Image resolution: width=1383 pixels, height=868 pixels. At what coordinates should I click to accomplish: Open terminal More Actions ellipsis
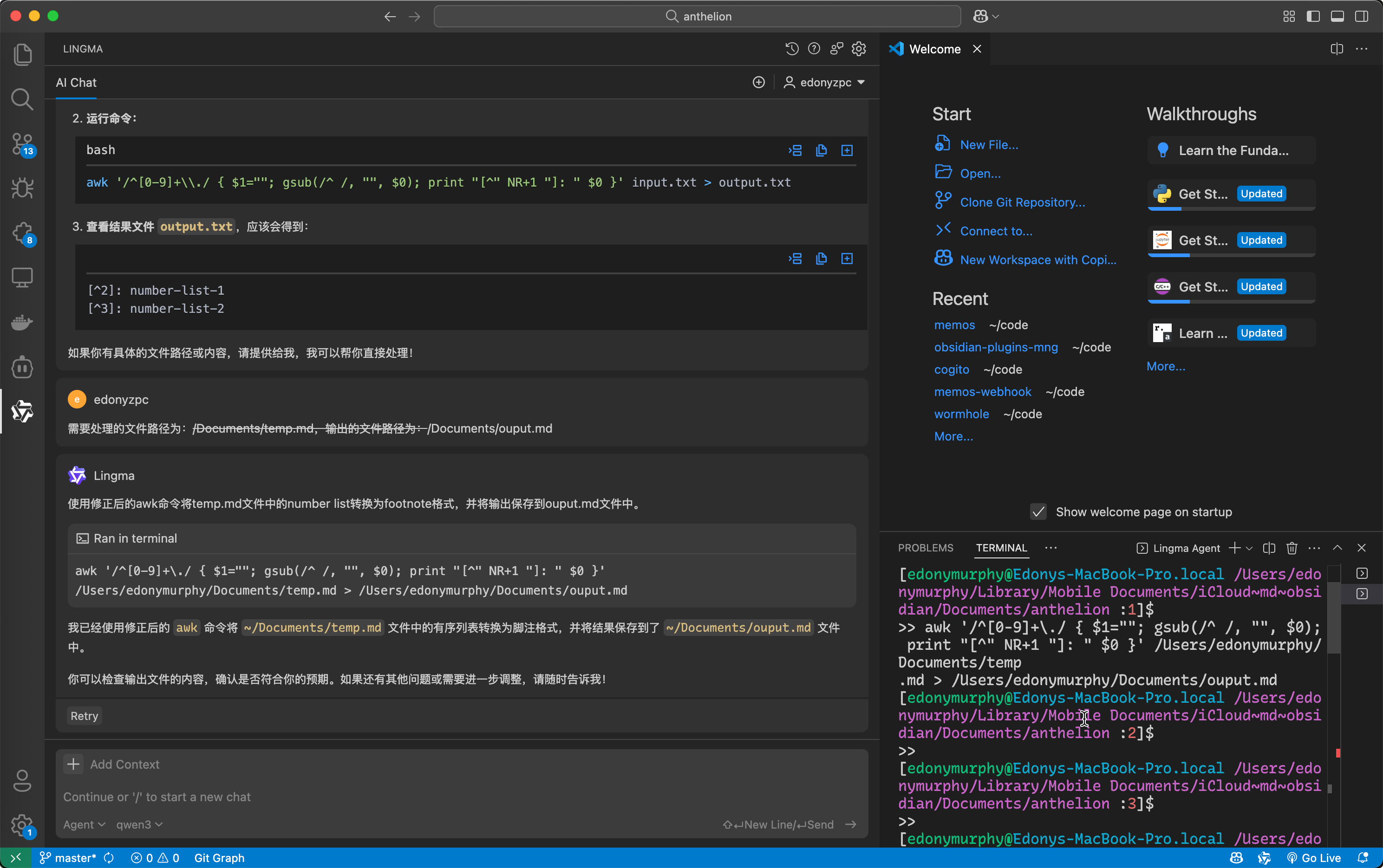pyautogui.click(x=1314, y=548)
